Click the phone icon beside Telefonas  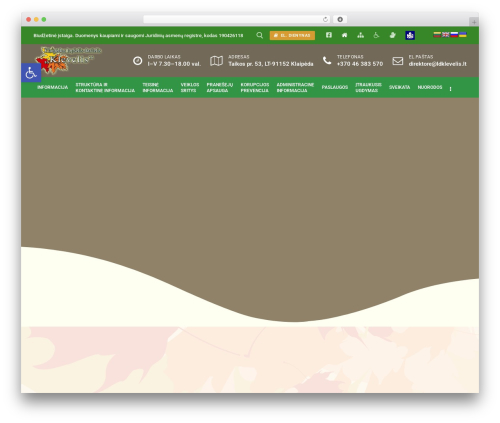[327, 60]
